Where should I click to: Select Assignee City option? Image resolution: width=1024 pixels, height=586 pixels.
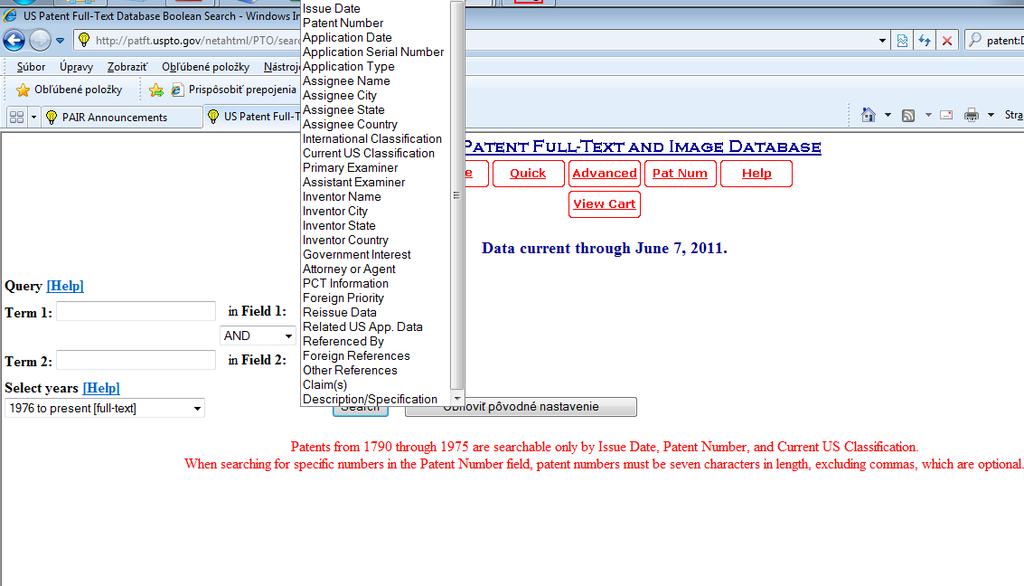pos(339,95)
